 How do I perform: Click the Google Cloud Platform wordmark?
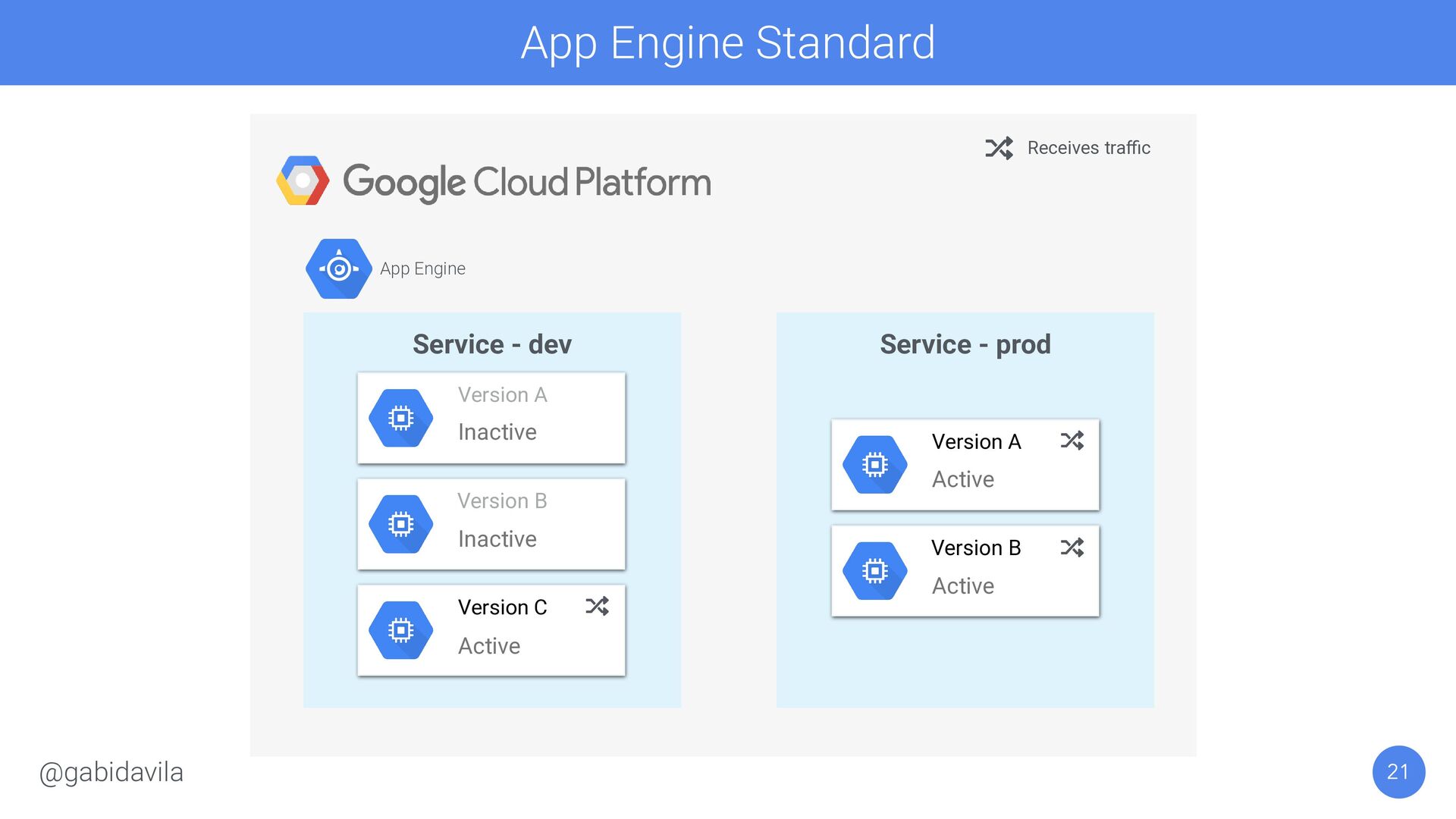click(x=527, y=182)
